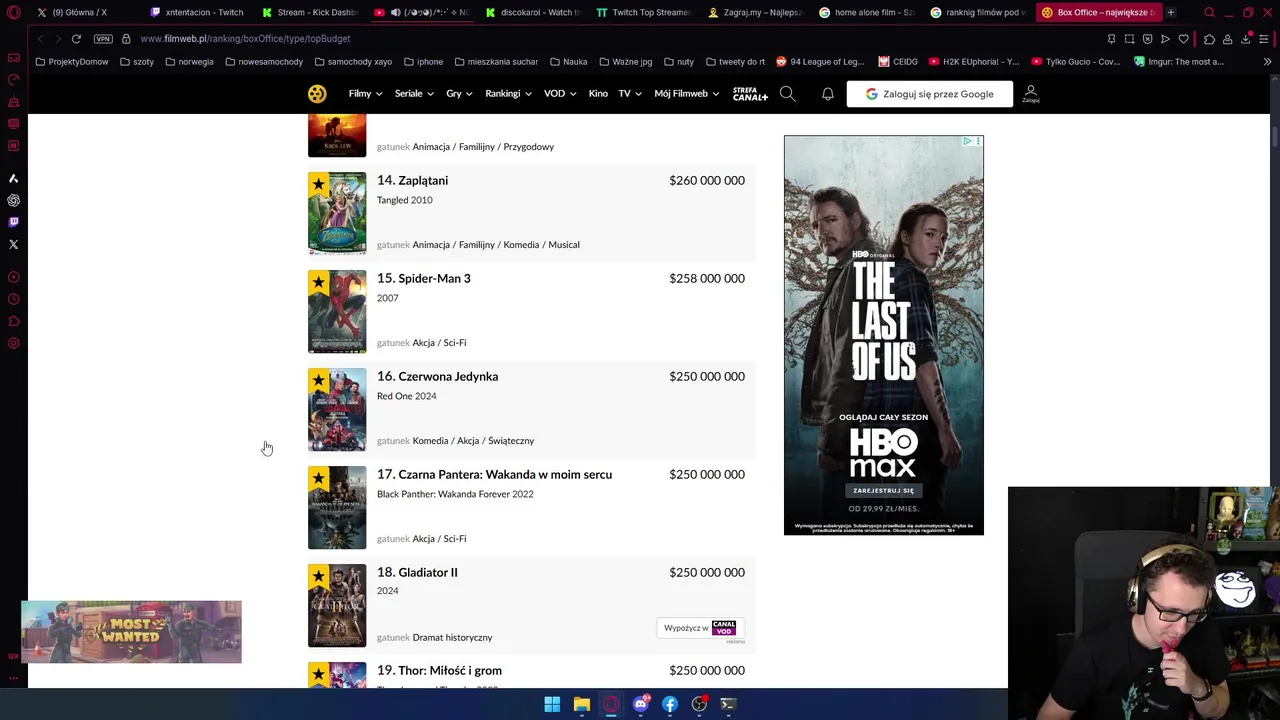Open the Opera menu logo
Image resolution: width=1280 pixels, height=720 pixels.
point(14,13)
